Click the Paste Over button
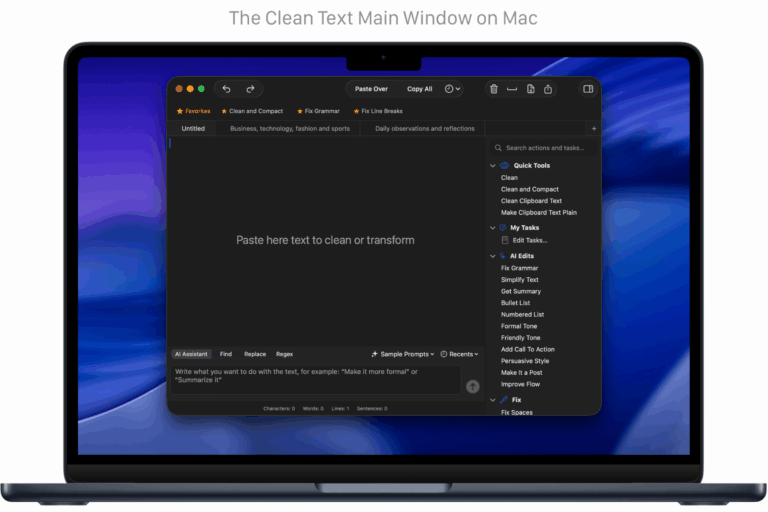Viewport: 768px width, 512px height. 371,89
